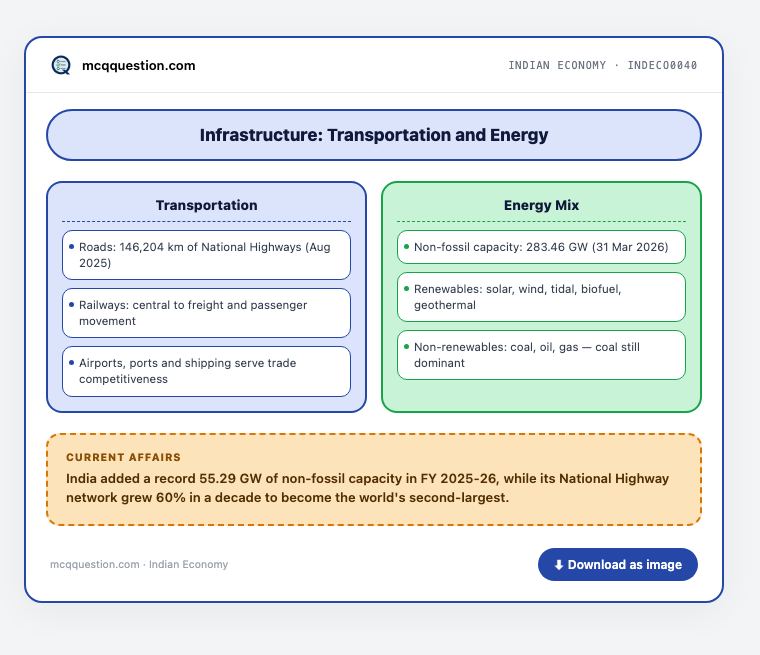This screenshot has height=655, width=760.
Task: Click the green bullet beside Non-fossil capacity
Action: pyautogui.click(x=406, y=247)
